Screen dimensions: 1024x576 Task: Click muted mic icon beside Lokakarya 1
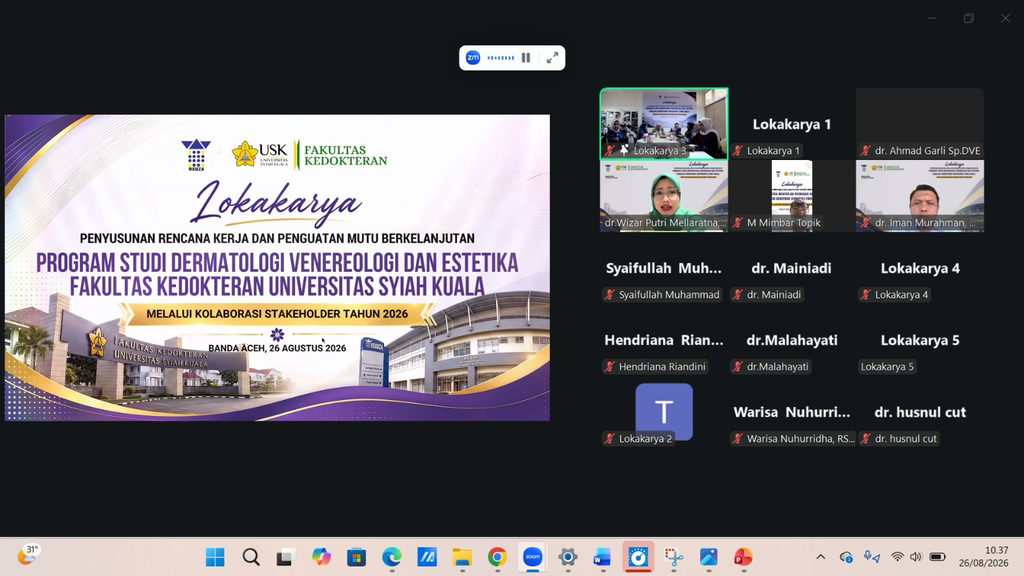point(738,150)
